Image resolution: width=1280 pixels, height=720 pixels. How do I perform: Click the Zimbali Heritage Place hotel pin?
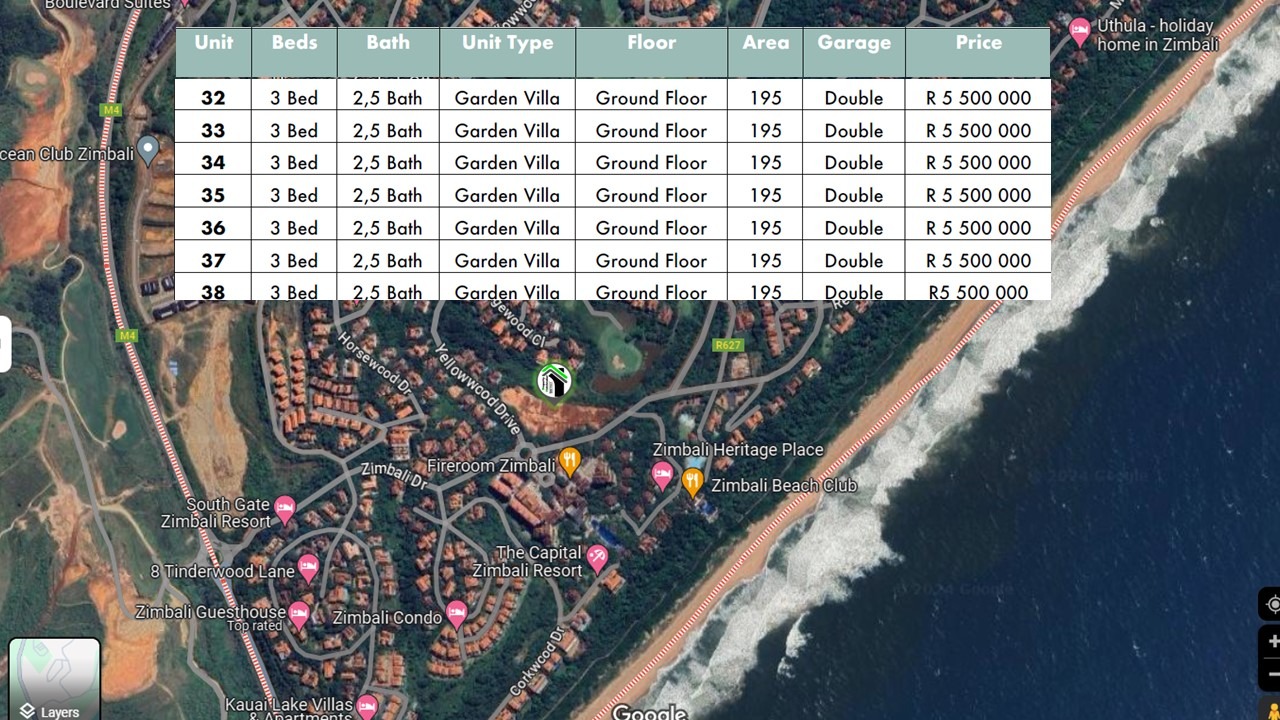click(662, 475)
